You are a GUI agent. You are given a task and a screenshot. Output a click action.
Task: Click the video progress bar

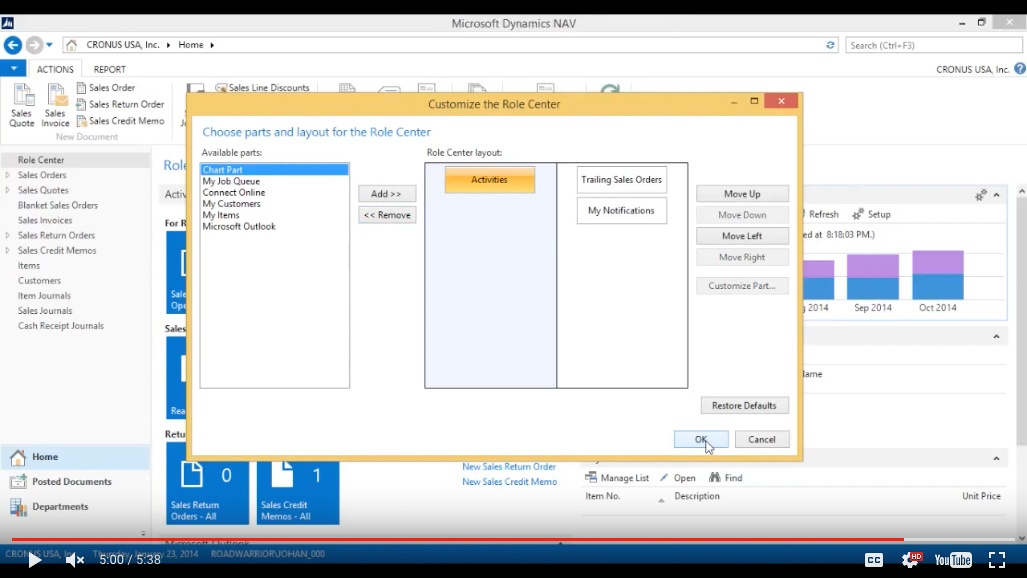pyautogui.click(x=514, y=539)
